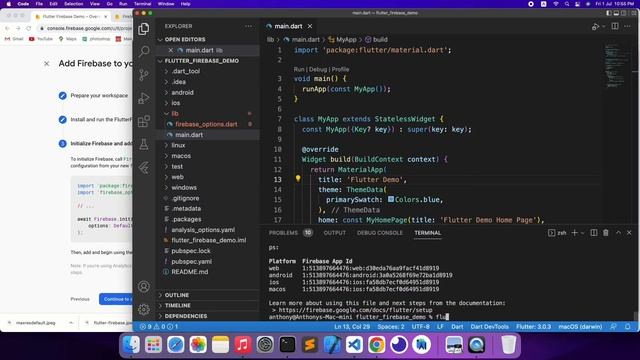Click the Colors.blue color swatch
640x360 pixels.
391,199
